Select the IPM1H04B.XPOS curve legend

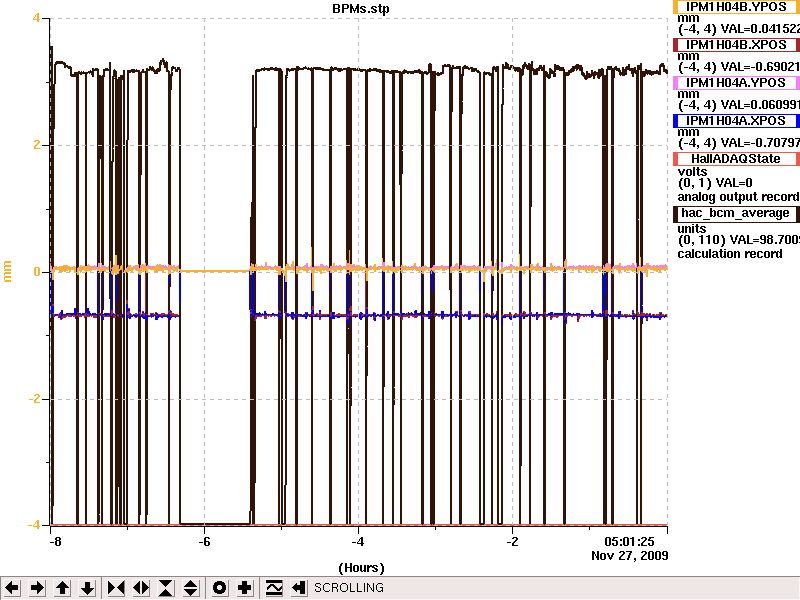pyautogui.click(x=736, y=45)
